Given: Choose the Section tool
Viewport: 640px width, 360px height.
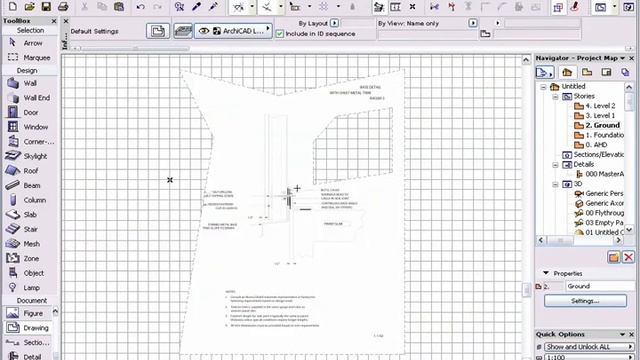Looking at the screenshot, I should (27, 342).
